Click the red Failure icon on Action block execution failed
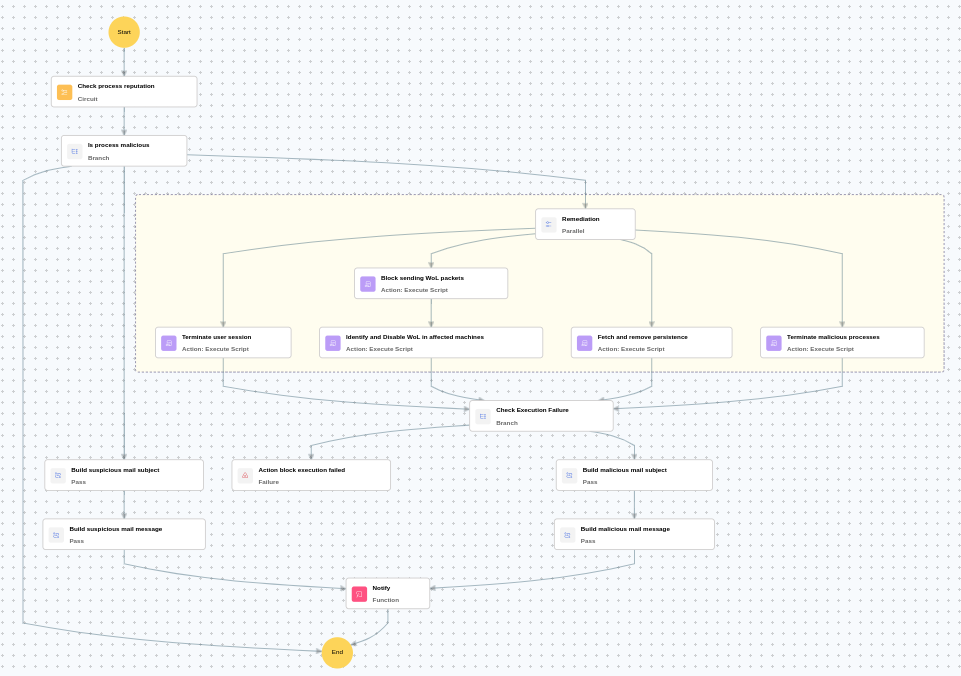Screen dimensions: 961x676 point(245,476)
